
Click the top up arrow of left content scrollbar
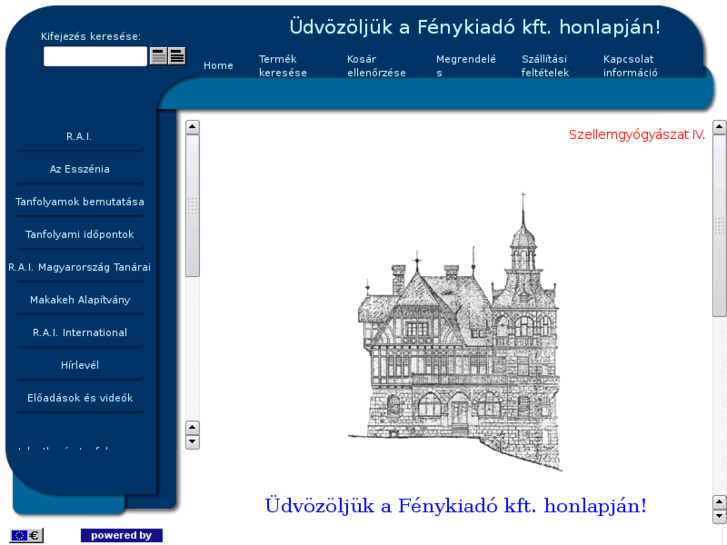pyautogui.click(x=192, y=127)
